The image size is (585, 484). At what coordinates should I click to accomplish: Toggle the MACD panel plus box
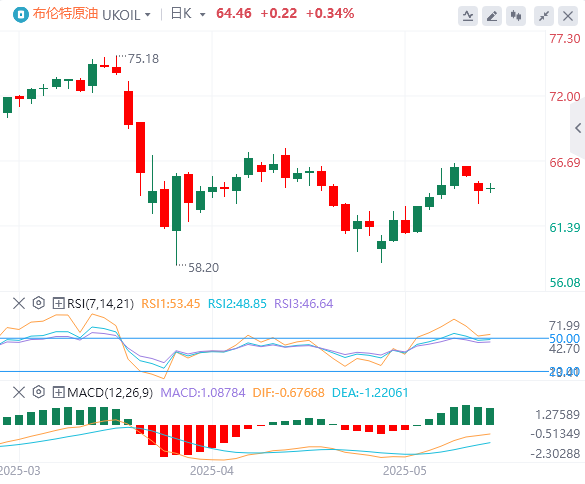tap(59, 393)
